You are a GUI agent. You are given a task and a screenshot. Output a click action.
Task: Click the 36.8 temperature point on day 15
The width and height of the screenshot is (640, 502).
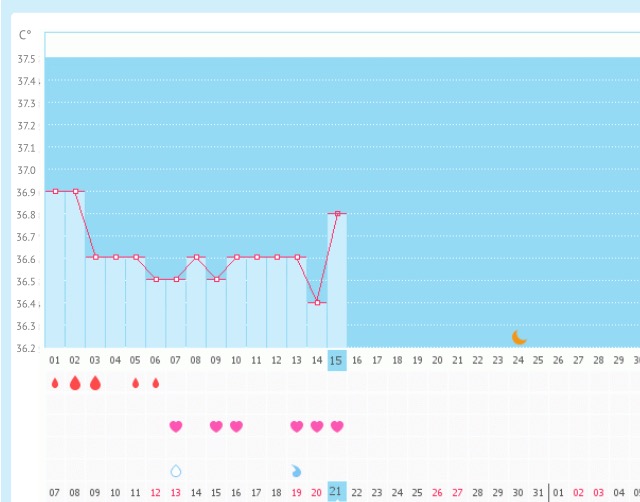click(x=337, y=213)
